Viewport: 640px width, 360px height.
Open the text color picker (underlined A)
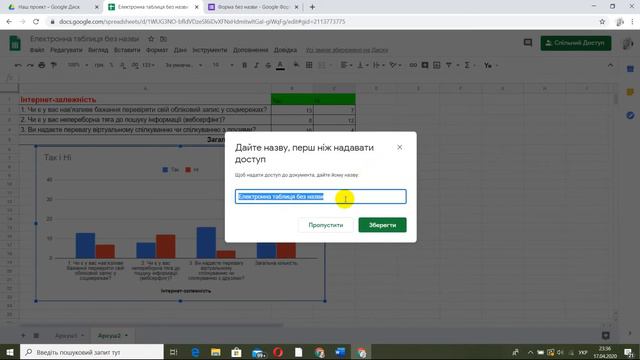pos(280,65)
